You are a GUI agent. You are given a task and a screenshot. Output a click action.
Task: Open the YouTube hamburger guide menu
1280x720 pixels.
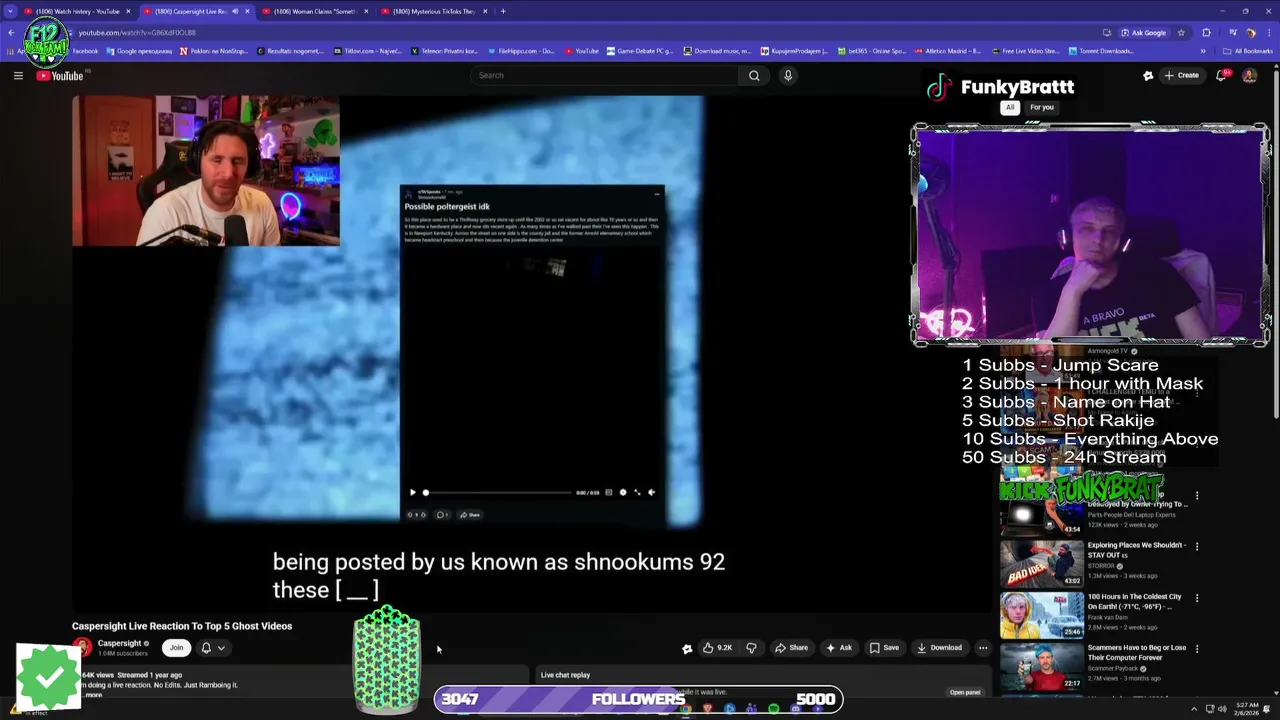(x=18, y=75)
